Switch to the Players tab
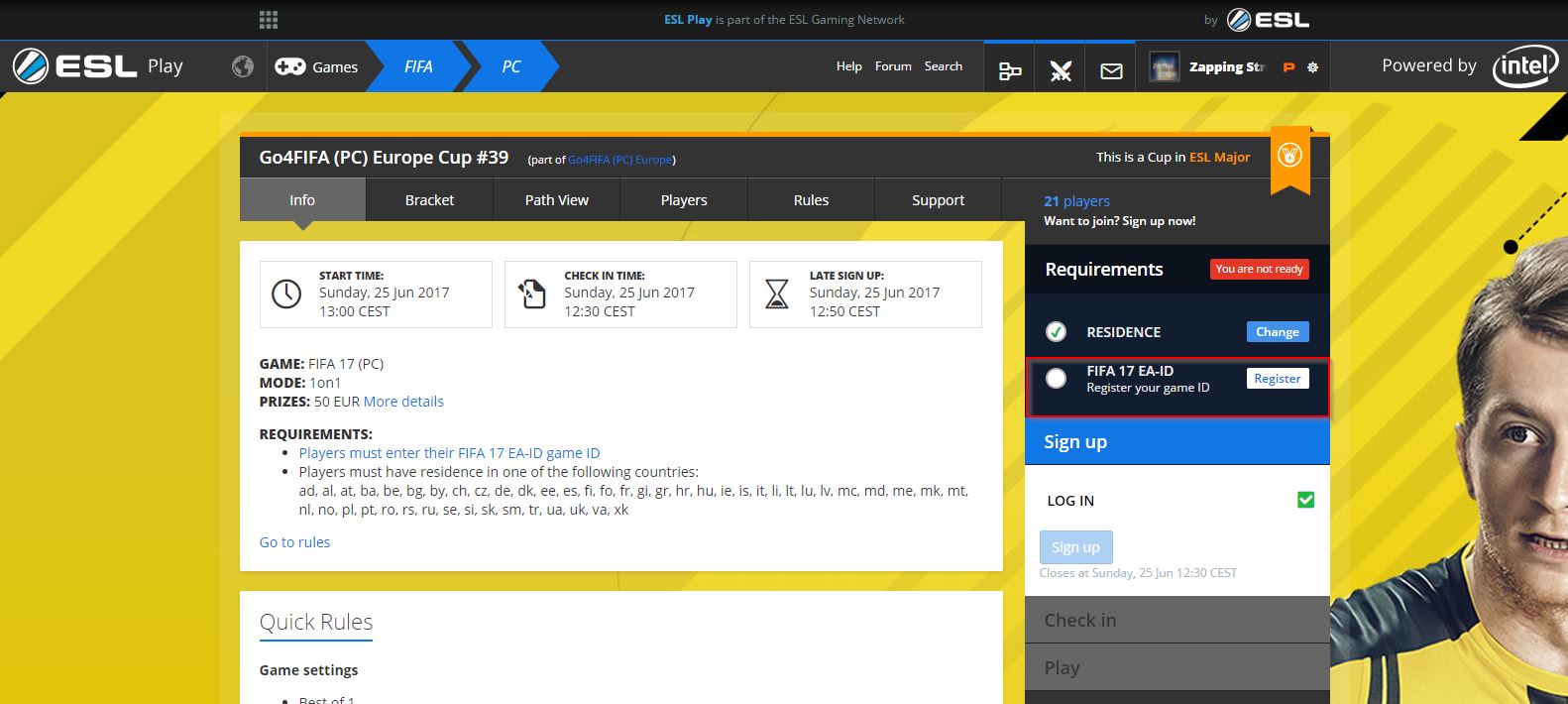The height and width of the screenshot is (704, 1568). point(684,200)
